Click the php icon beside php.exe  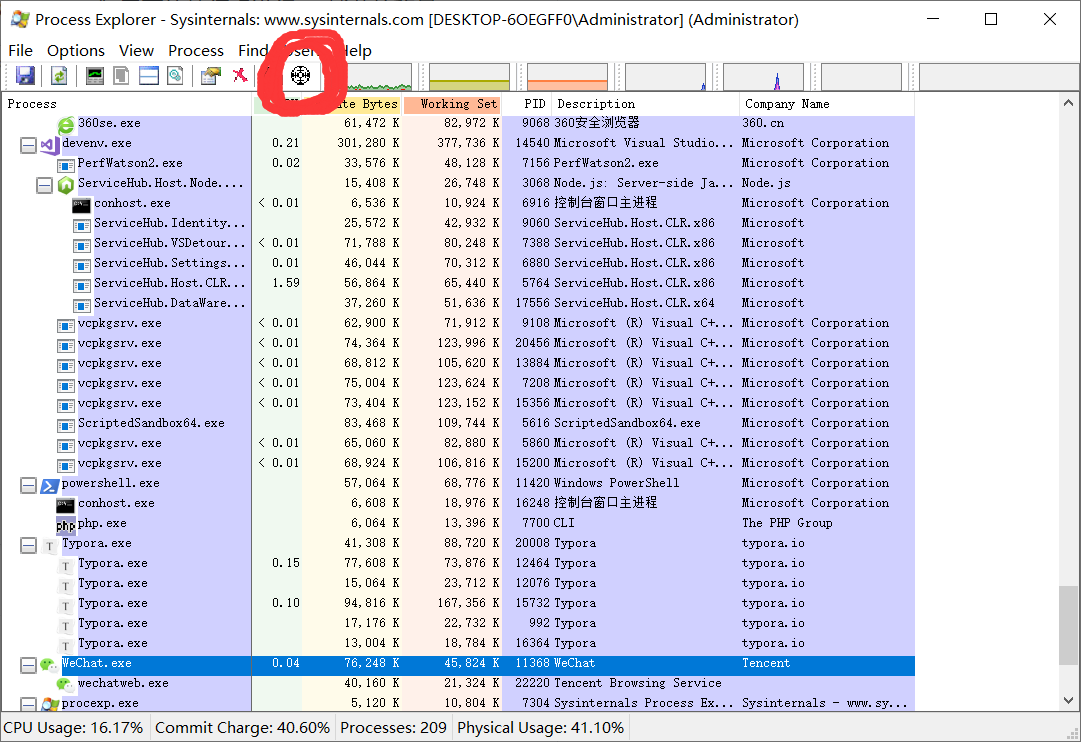click(65, 525)
